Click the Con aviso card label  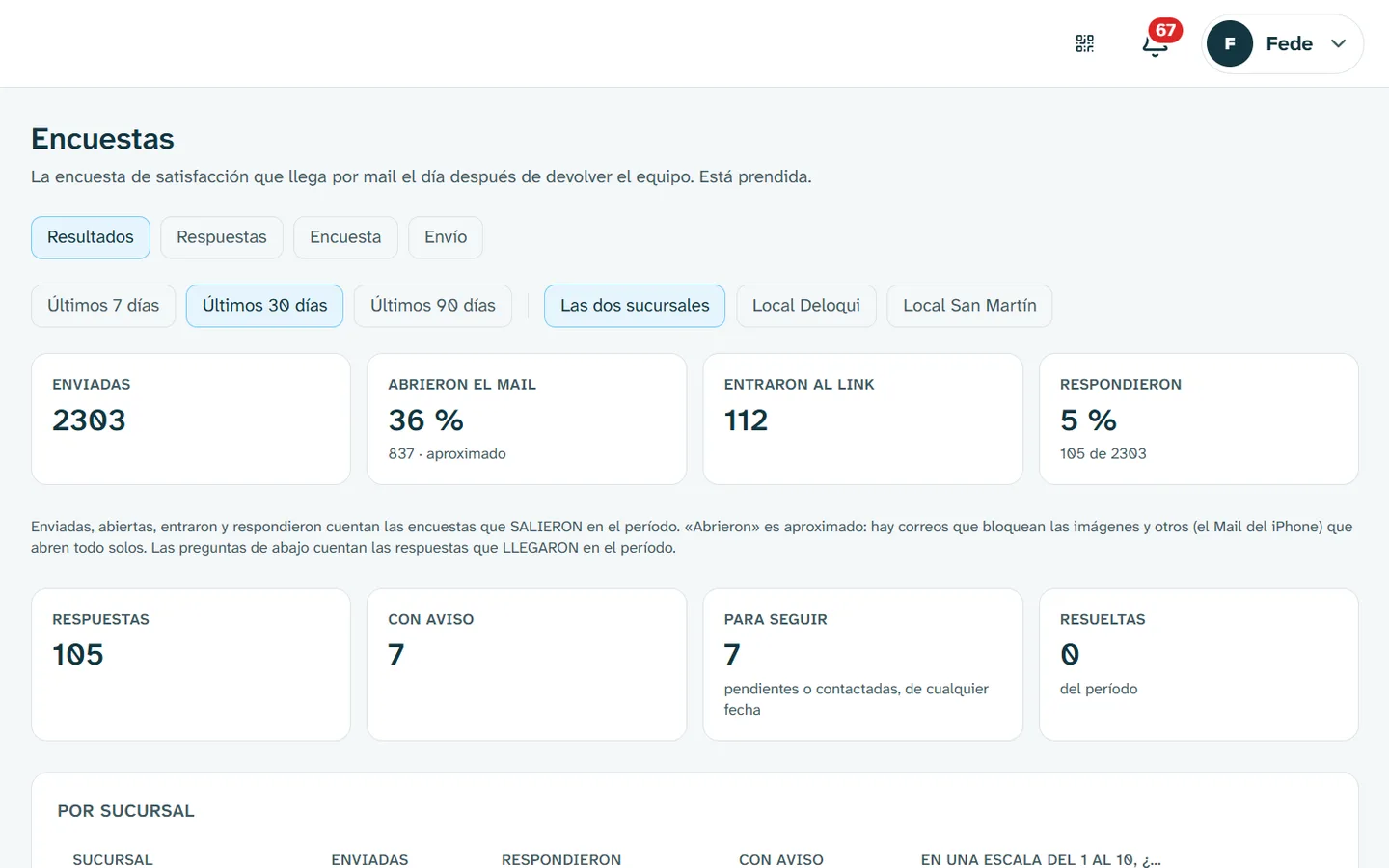click(x=431, y=619)
